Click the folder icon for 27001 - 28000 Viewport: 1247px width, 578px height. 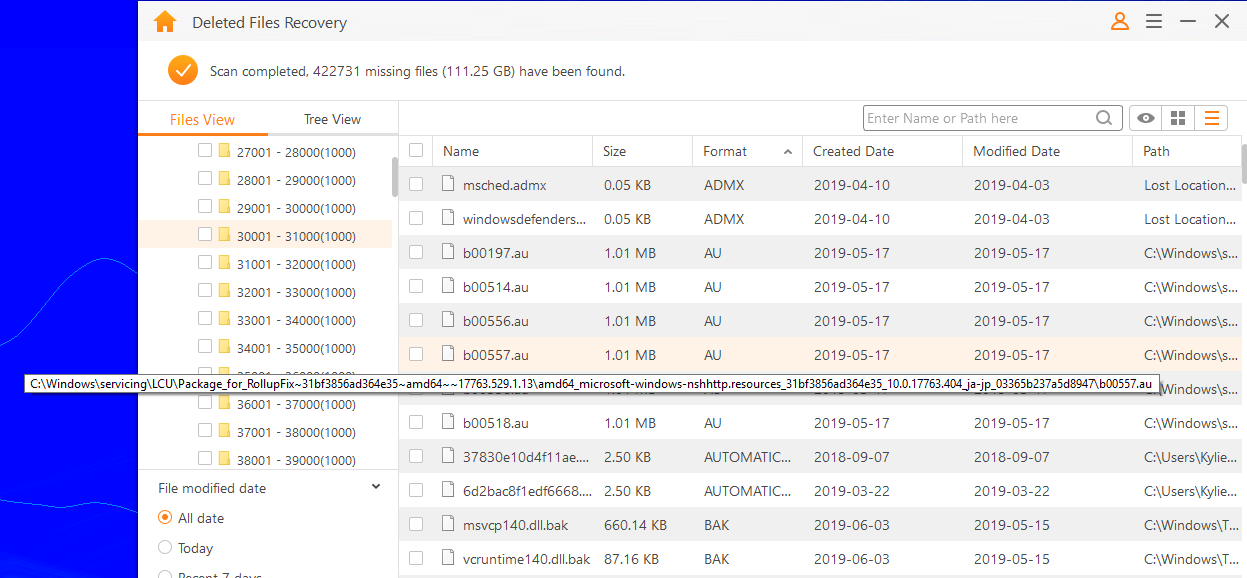tap(225, 151)
